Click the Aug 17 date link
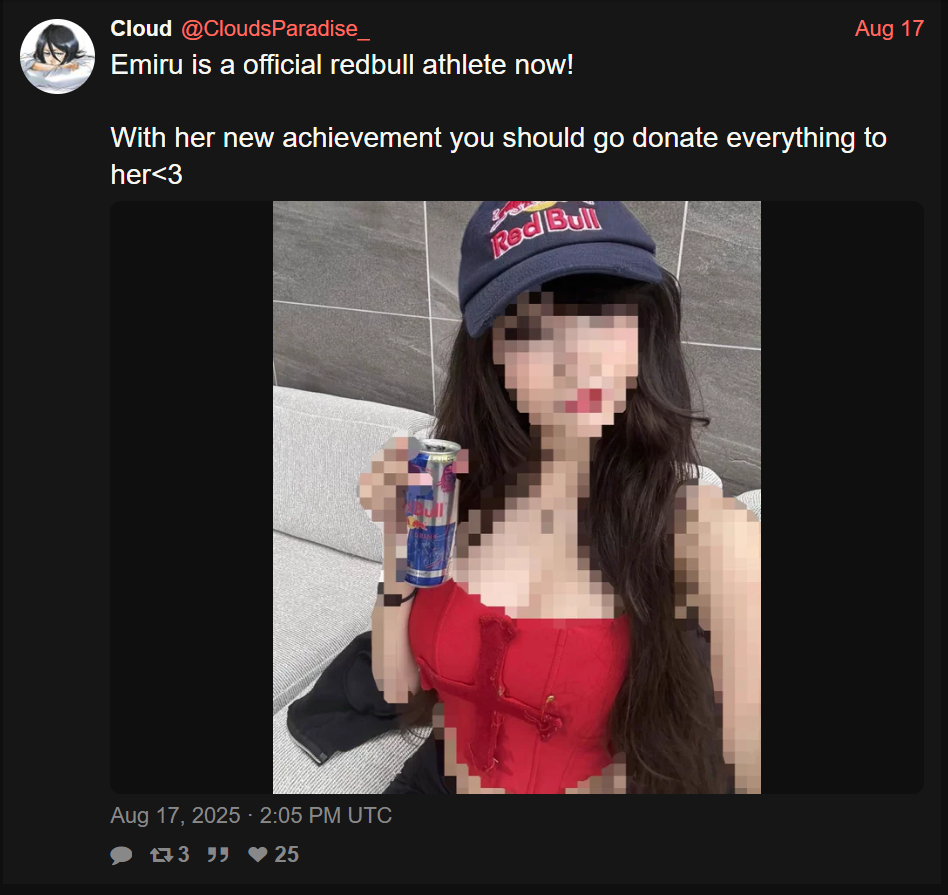This screenshot has width=948, height=895. [x=889, y=28]
